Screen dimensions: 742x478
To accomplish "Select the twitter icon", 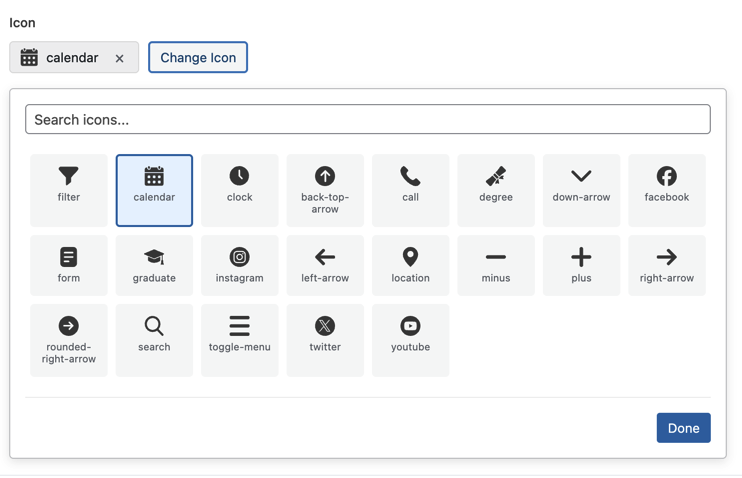I will [x=325, y=340].
